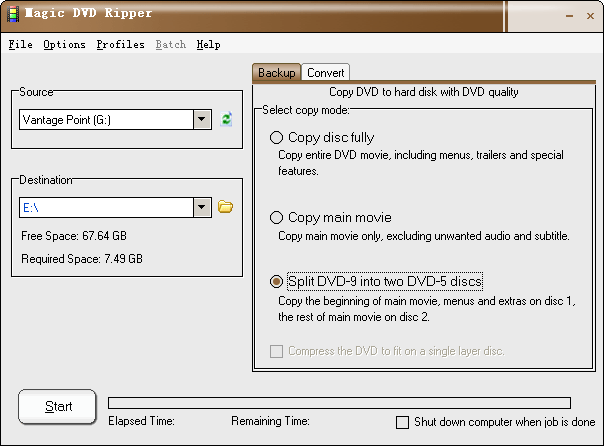Select the Copy main movie option

tap(277, 217)
